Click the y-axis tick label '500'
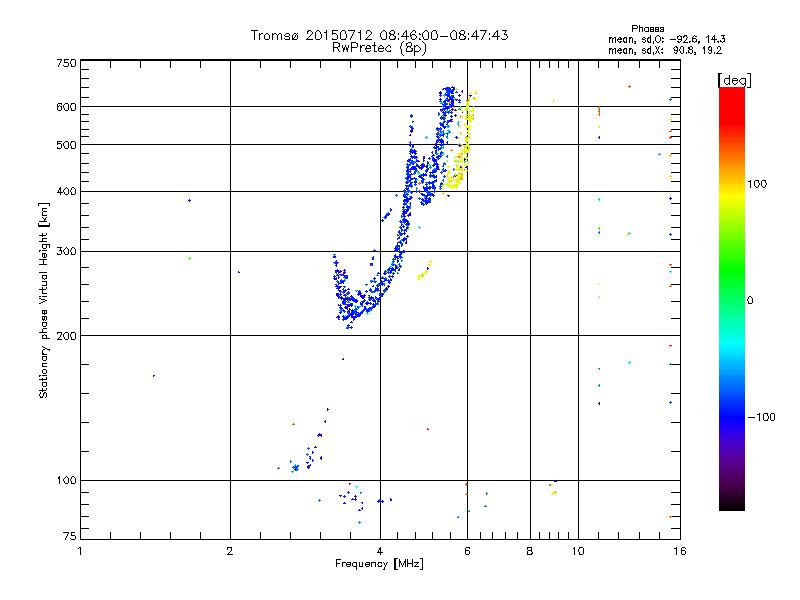Screen dimensions: 800x600 pos(66,145)
